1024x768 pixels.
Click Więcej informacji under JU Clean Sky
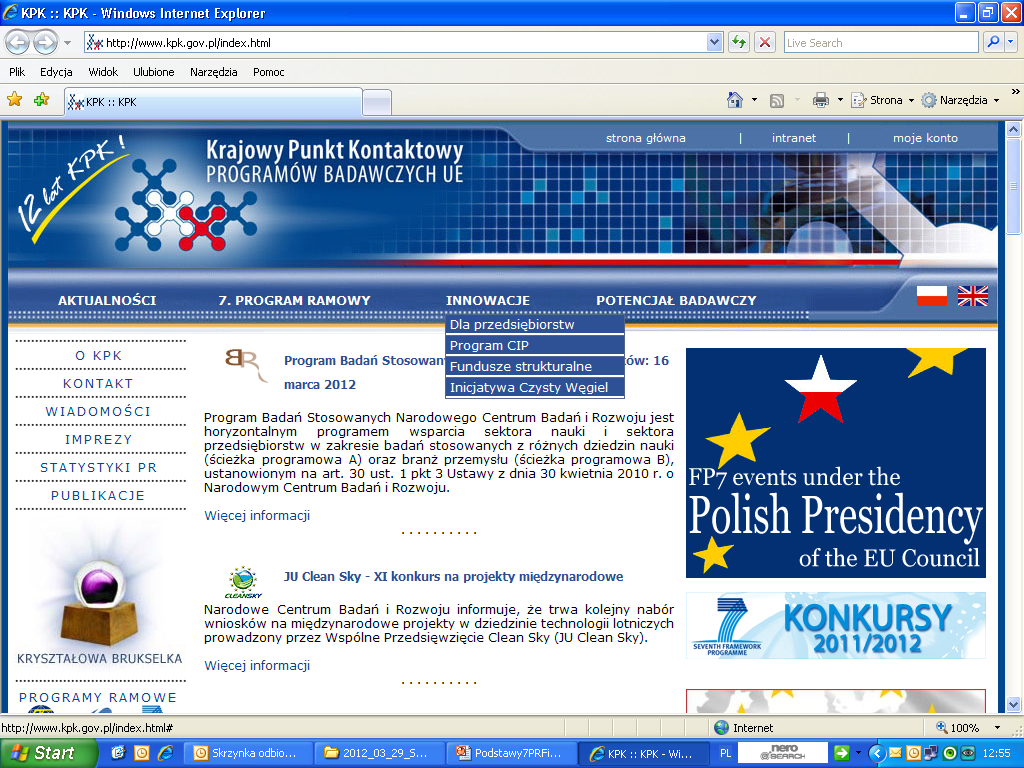(257, 665)
